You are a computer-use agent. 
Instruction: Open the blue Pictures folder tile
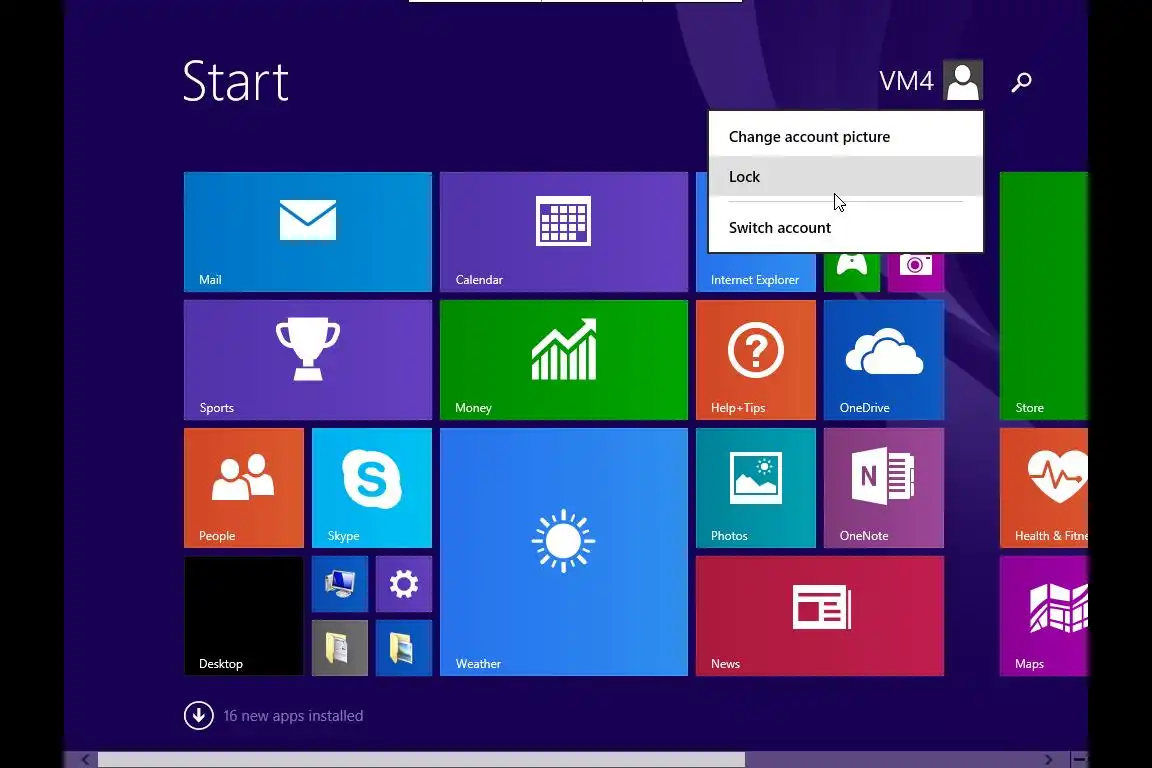click(403, 648)
